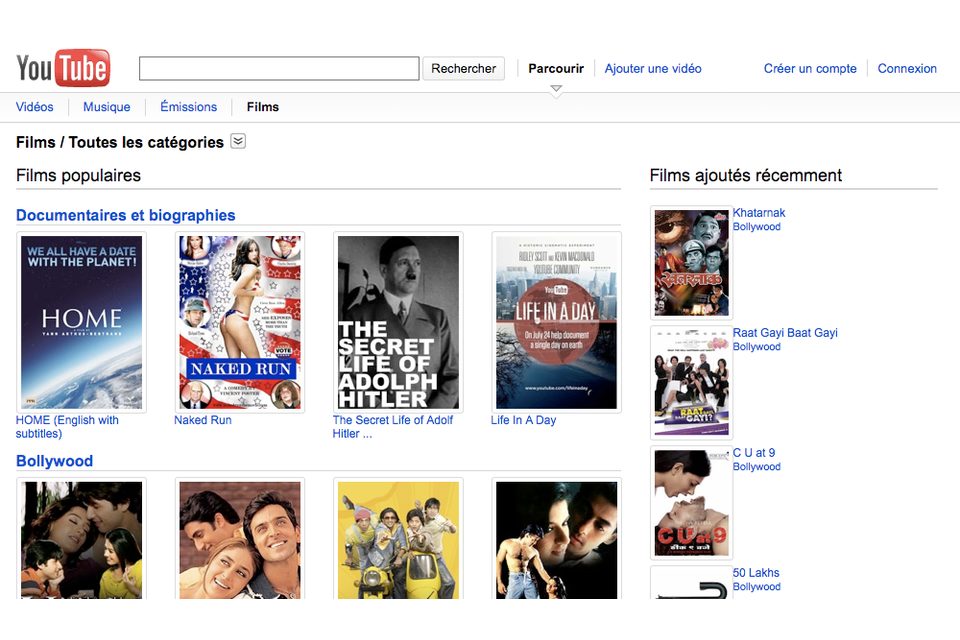
Task: Expand the Toutes les catégories dropdown arrow
Action: [238, 141]
